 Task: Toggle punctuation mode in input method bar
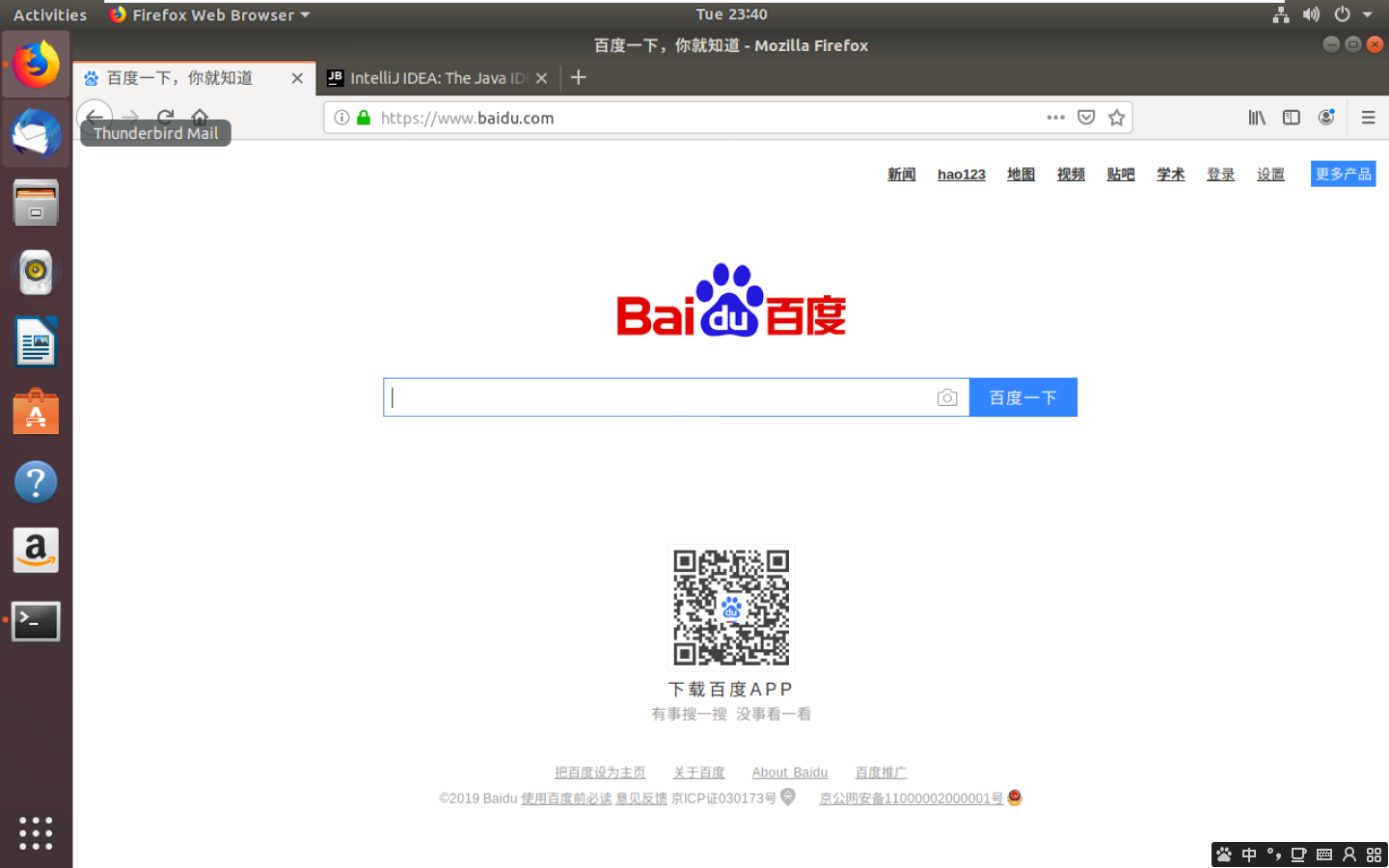click(1274, 854)
